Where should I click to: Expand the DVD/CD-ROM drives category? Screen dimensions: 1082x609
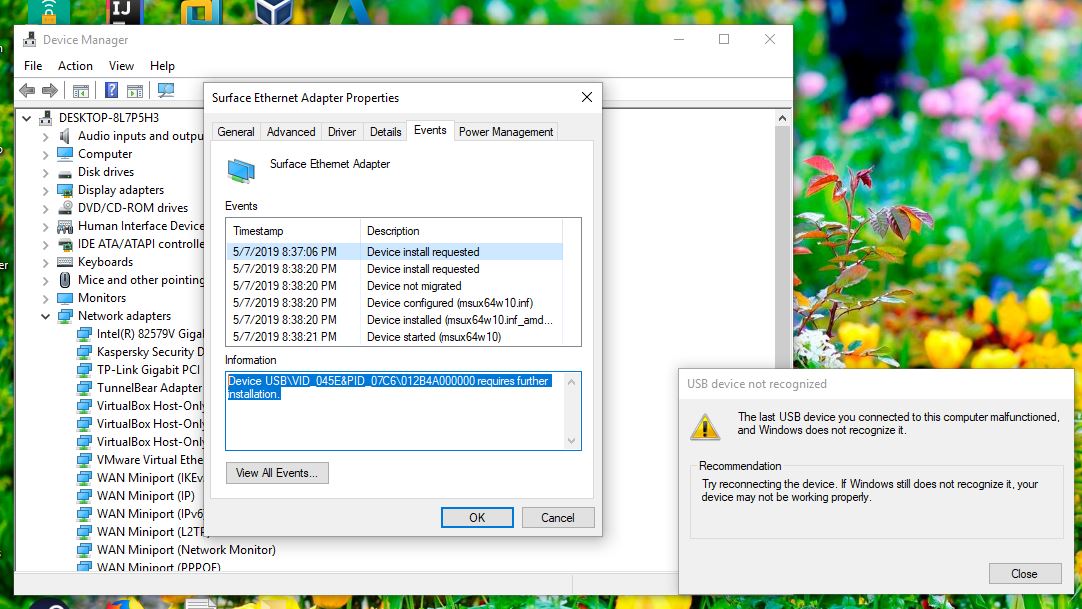[45, 208]
